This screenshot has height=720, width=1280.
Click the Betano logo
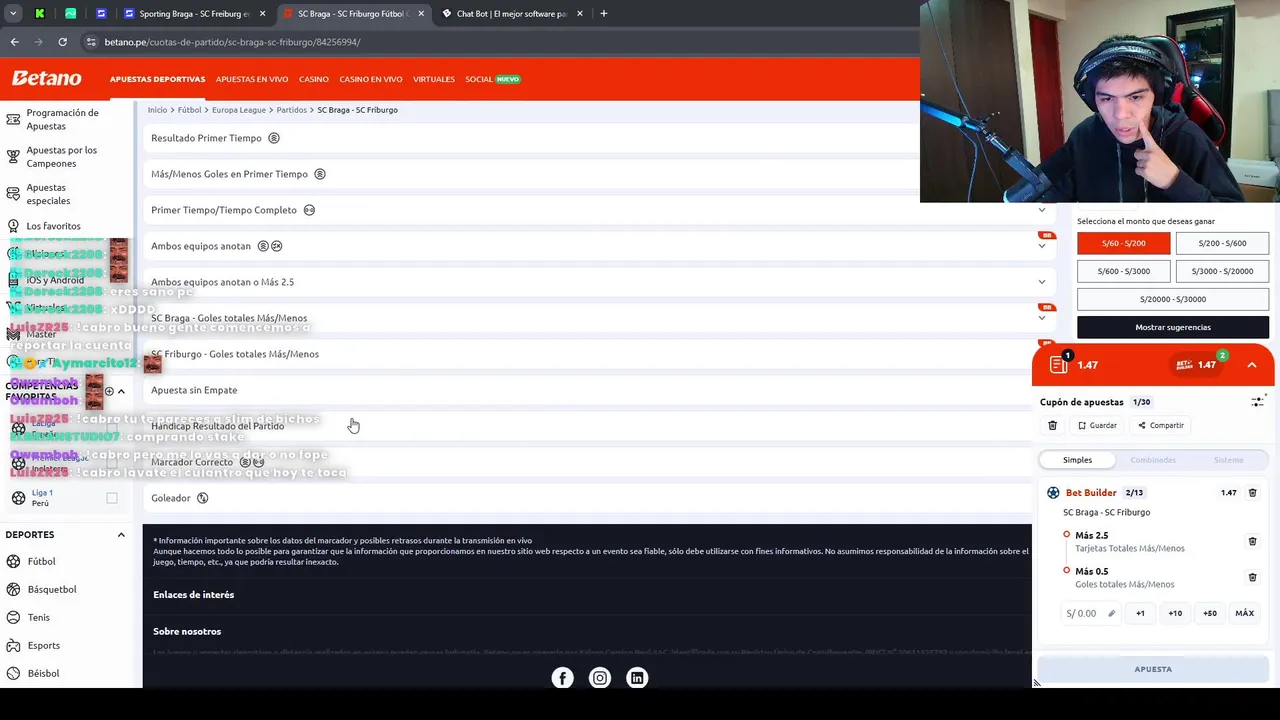[x=46, y=78]
